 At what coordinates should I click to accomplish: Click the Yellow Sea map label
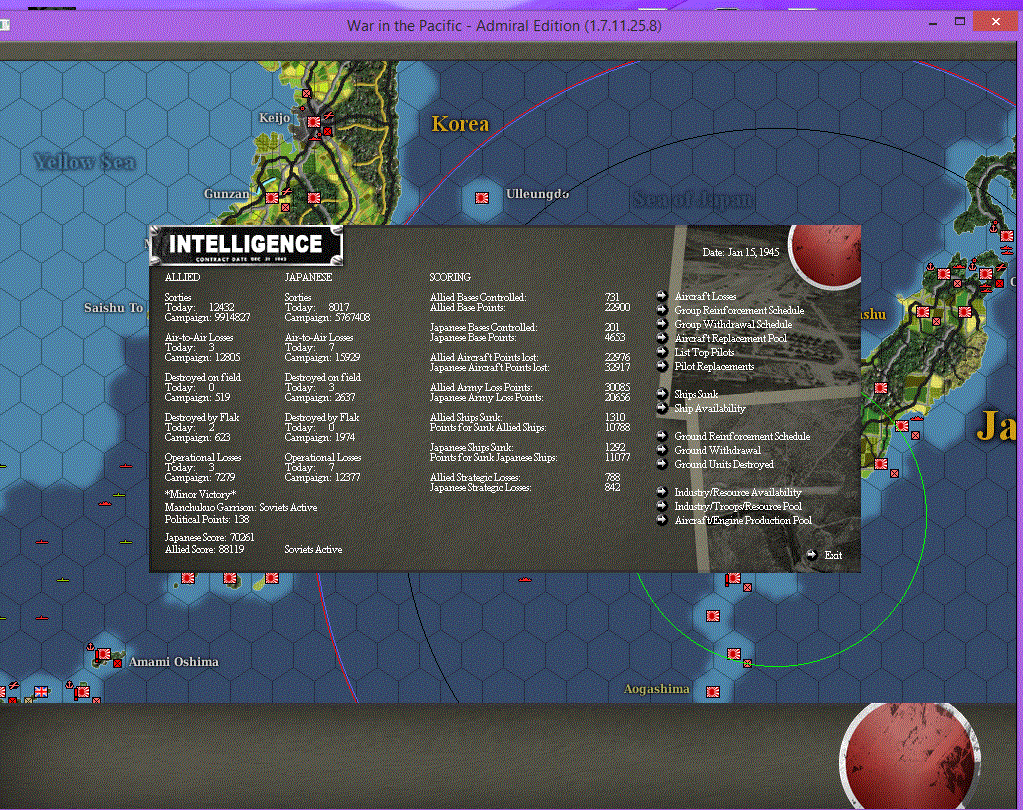(85, 162)
